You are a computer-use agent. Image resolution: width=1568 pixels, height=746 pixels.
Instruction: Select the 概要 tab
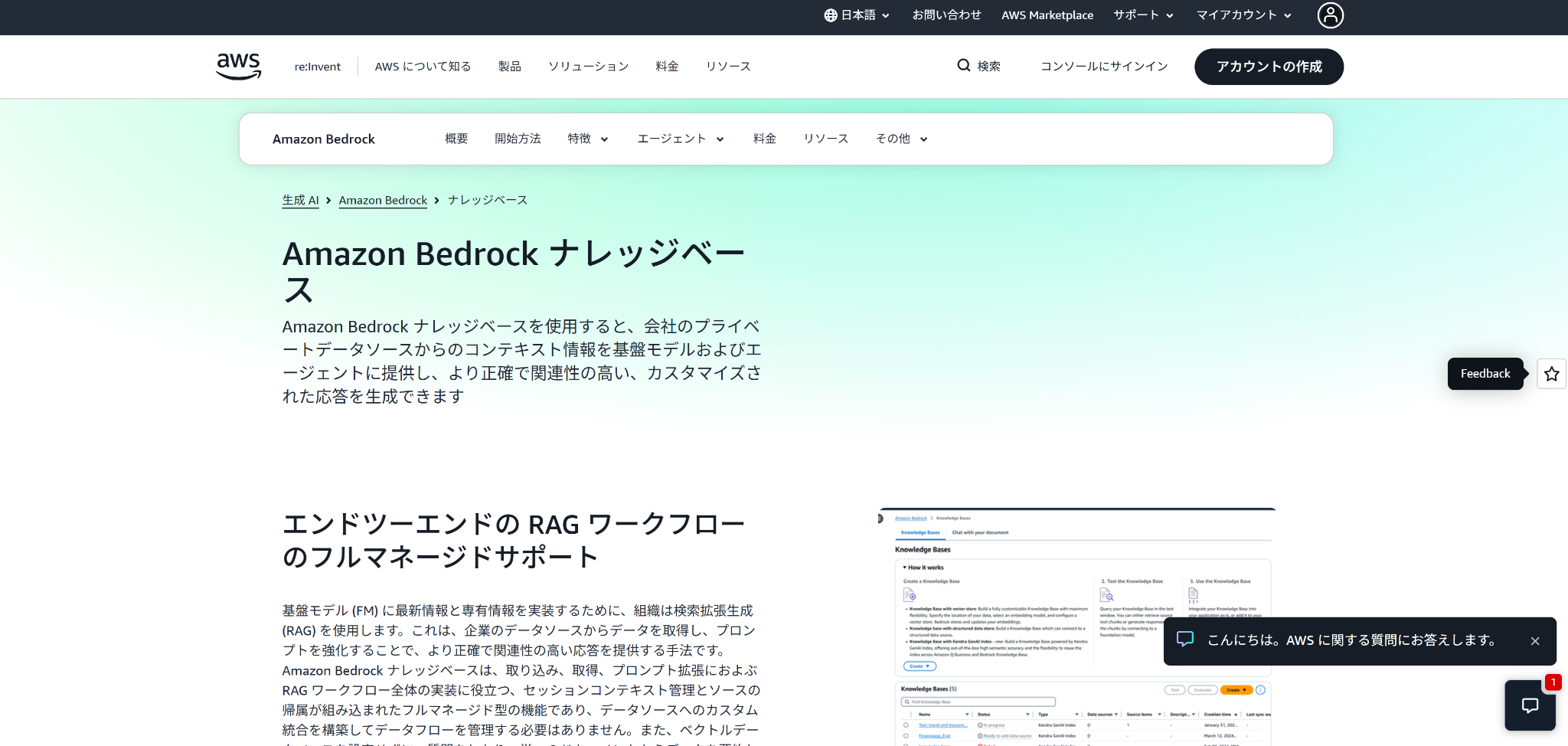tap(456, 139)
